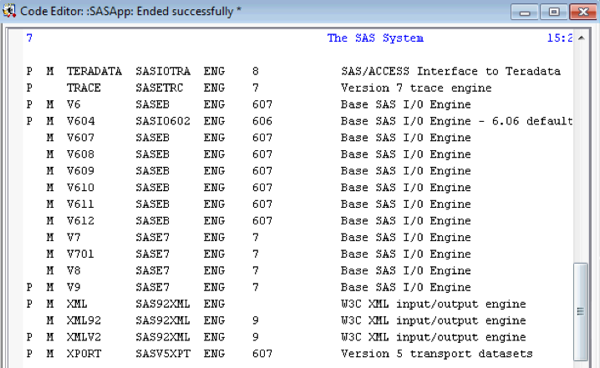The width and height of the screenshot is (600, 368).
Task: Click 'Version 5 transport datasets' description
Action: click(x=437, y=354)
